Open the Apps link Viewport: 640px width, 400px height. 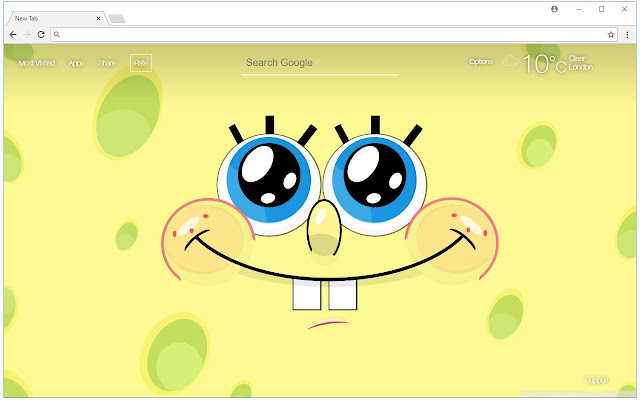pos(76,63)
